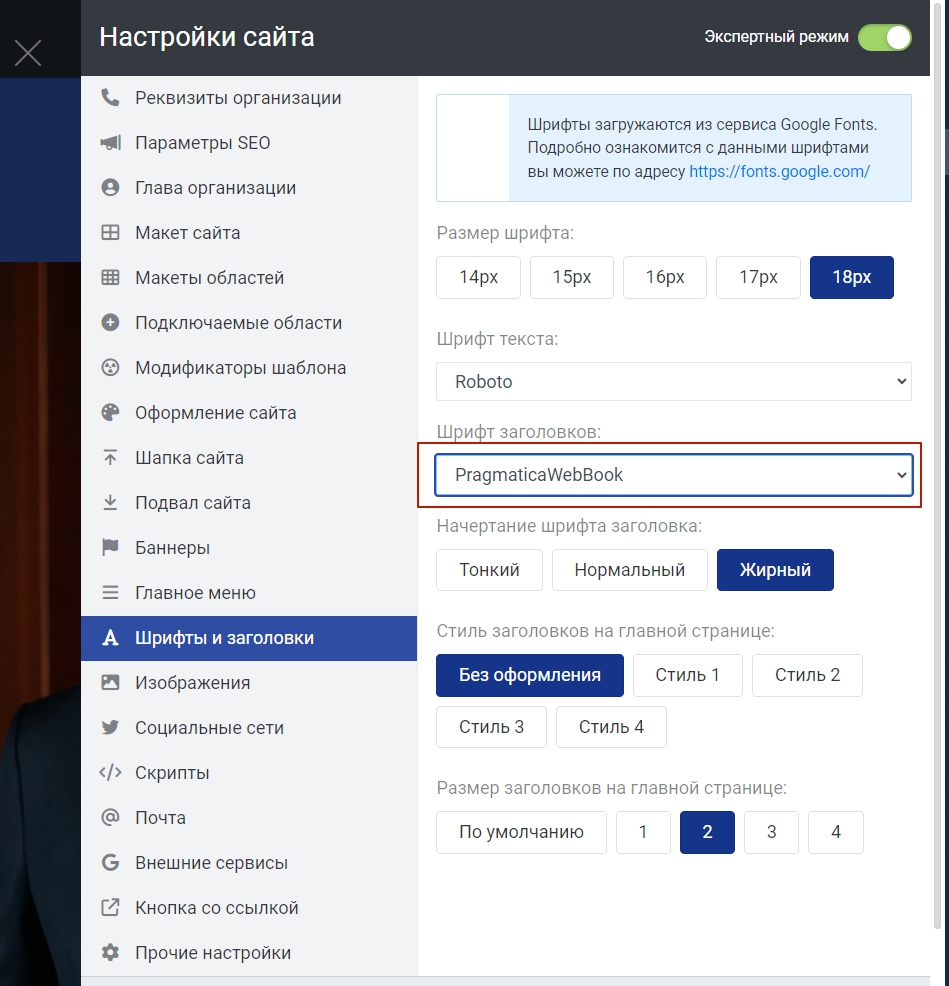
Task: Open the Шрифт текста Roboto dropdown
Action: click(x=673, y=381)
